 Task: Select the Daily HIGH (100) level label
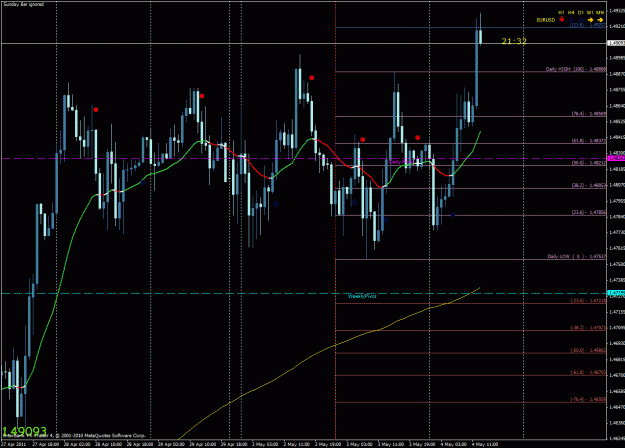click(576, 69)
